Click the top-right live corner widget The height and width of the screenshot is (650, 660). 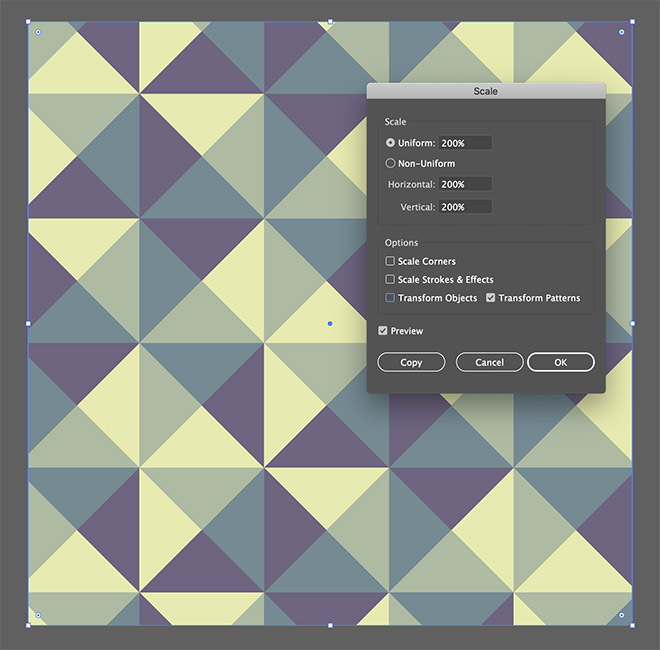(621, 32)
